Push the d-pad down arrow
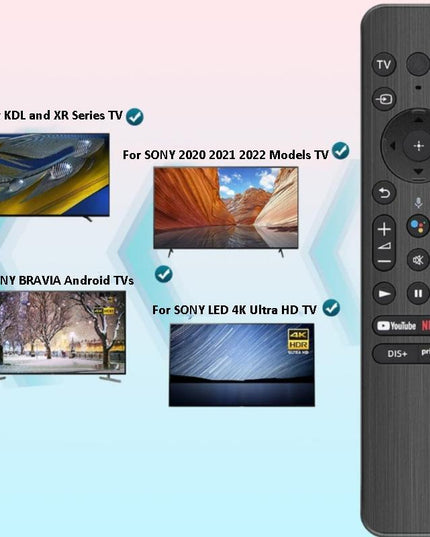 tap(418, 171)
